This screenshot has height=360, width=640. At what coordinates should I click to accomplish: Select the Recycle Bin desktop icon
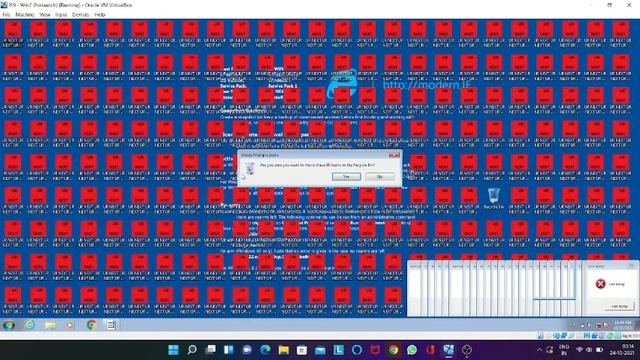click(x=493, y=198)
